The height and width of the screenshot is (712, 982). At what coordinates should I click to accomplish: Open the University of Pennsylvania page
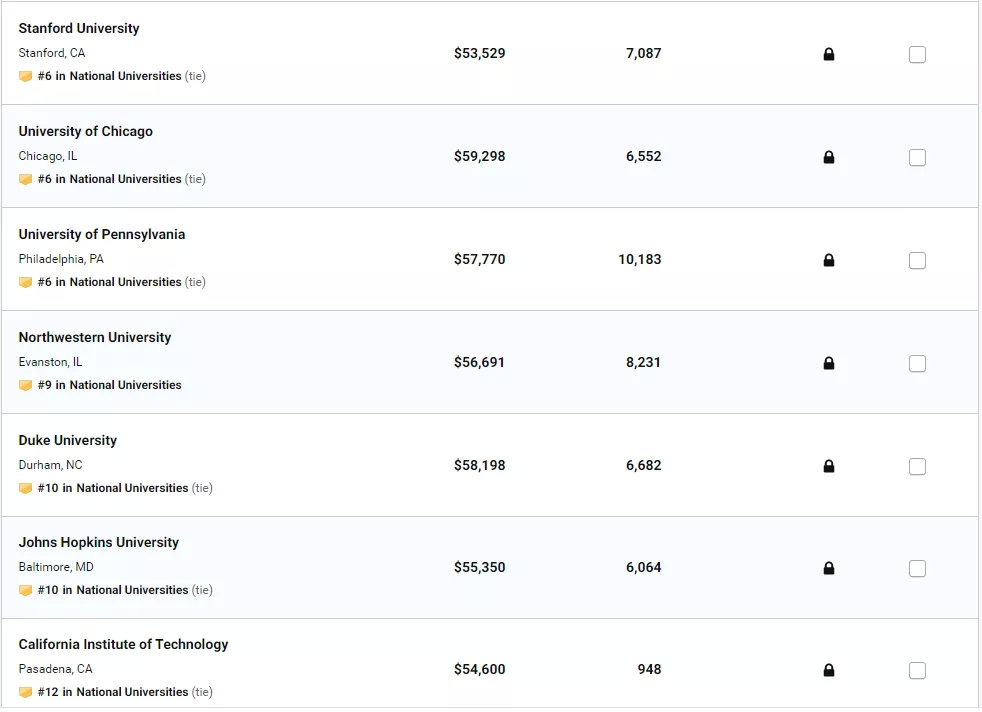pyautogui.click(x=101, y=234)
